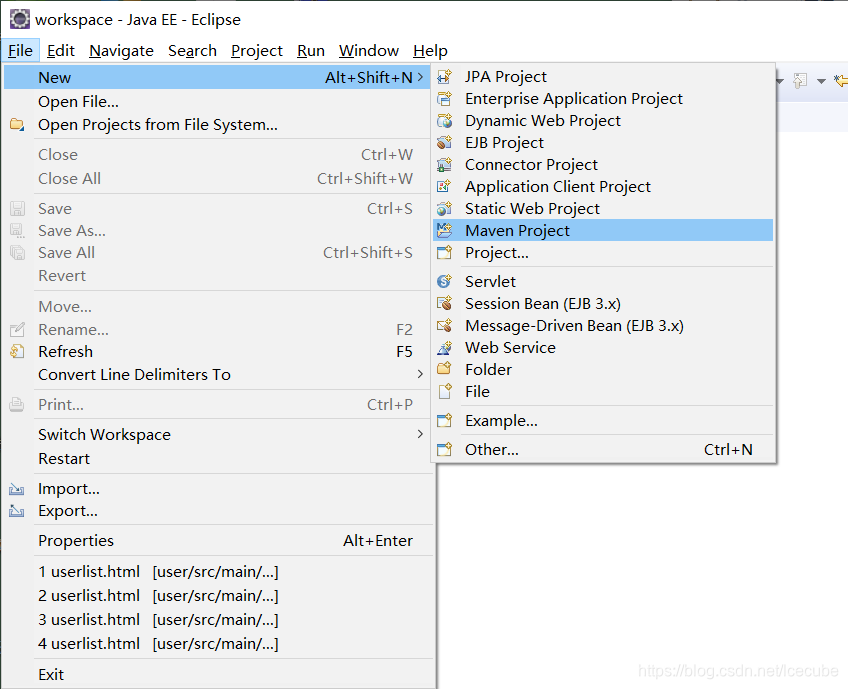Screen dimensions: 848x689
Task: Select Static Web Project entry
Action: 603,209
